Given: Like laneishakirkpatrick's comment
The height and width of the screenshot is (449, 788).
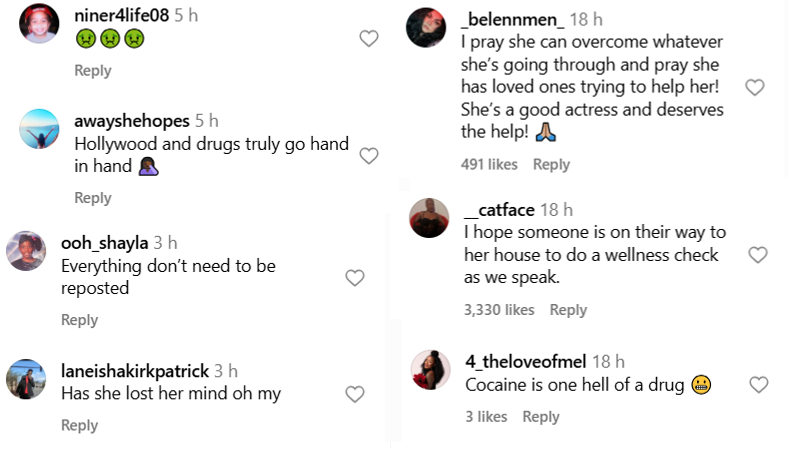Looking at the screenshot, I should [x=355, y=394].
